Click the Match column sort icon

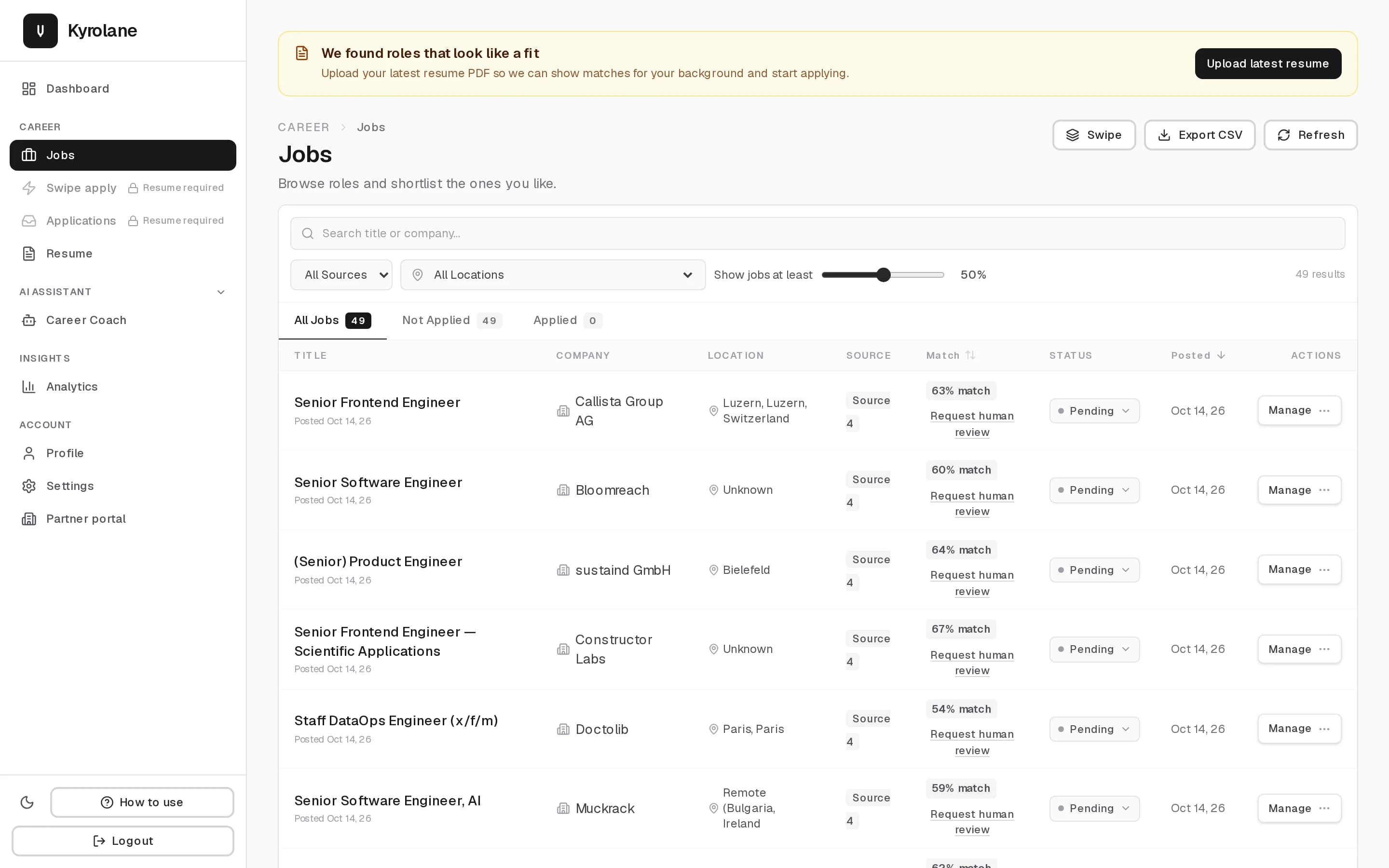click(x=970, y=355)
